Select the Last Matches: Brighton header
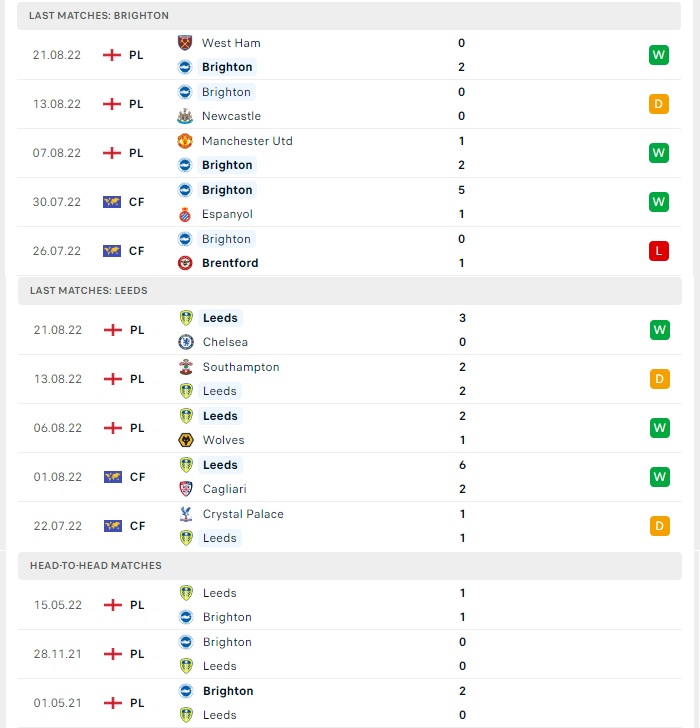 349,16
